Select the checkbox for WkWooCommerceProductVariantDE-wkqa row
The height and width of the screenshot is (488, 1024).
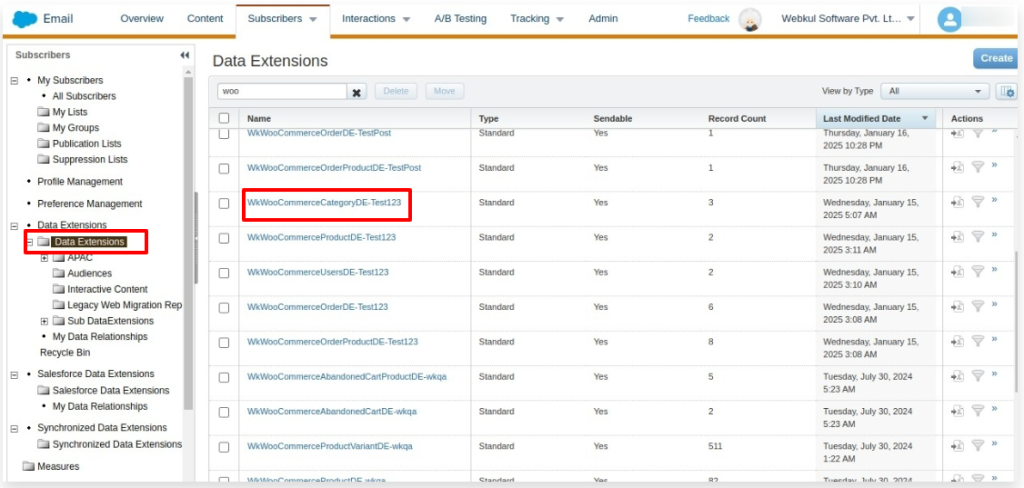(x=224, y=446)
